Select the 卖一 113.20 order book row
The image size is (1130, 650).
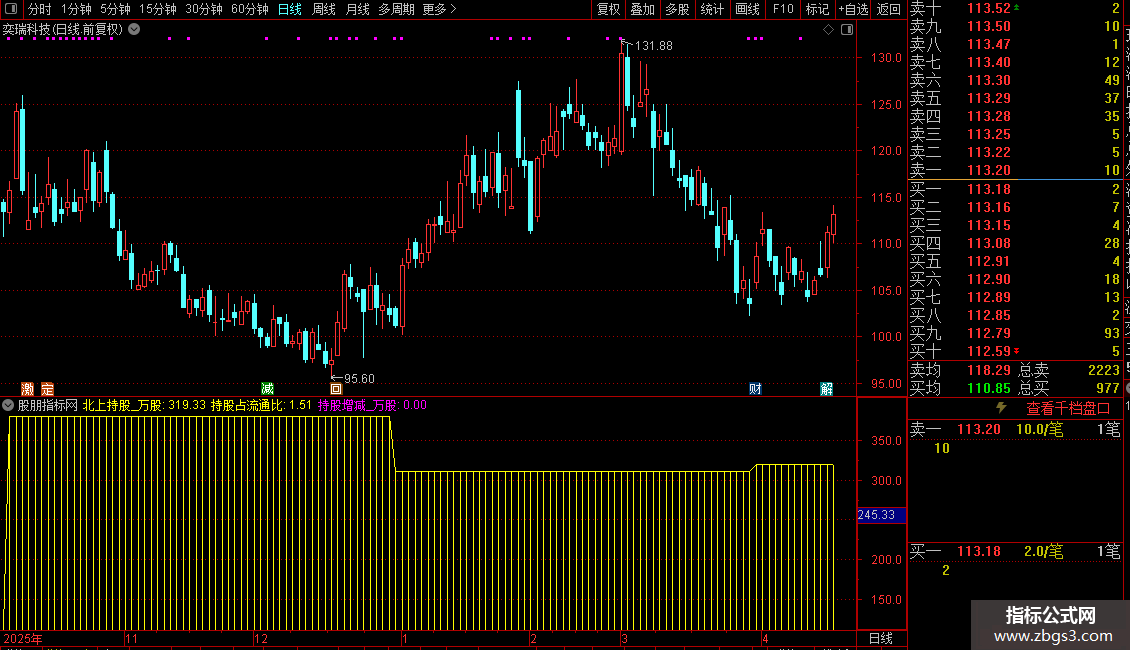click(1015, 170)
